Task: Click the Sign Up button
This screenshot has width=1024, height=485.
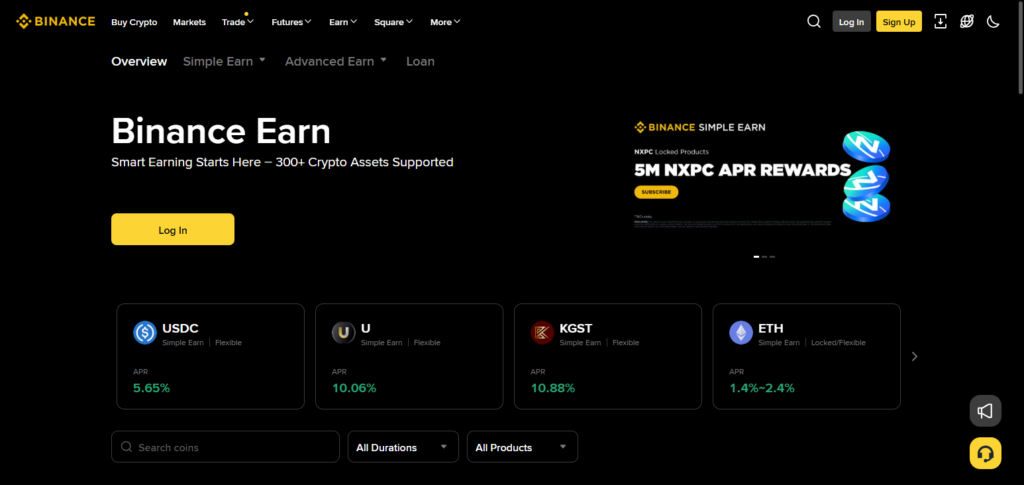Action: point(899,22)
